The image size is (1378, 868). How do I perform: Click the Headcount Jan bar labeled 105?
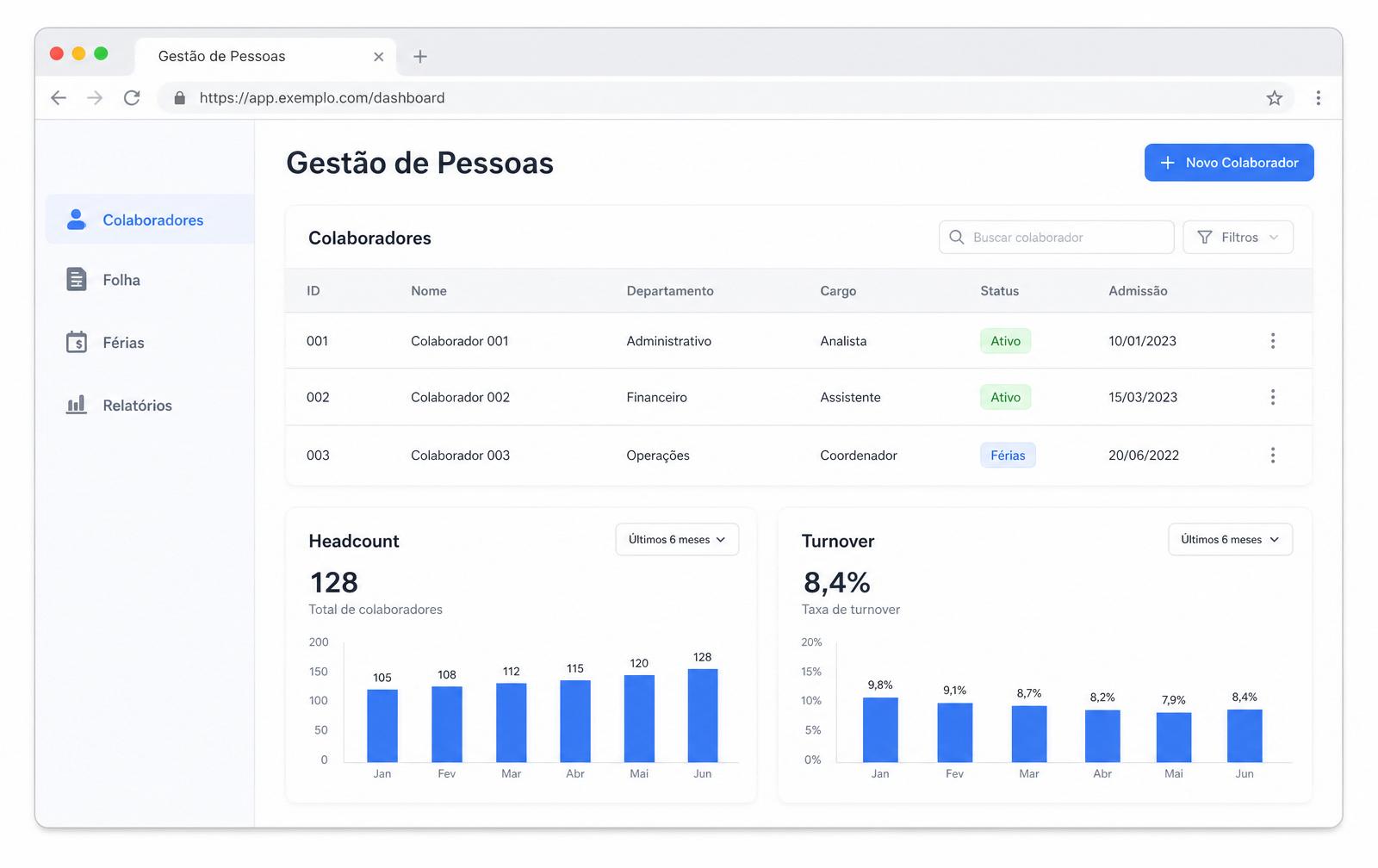click(x=382, y=726)
